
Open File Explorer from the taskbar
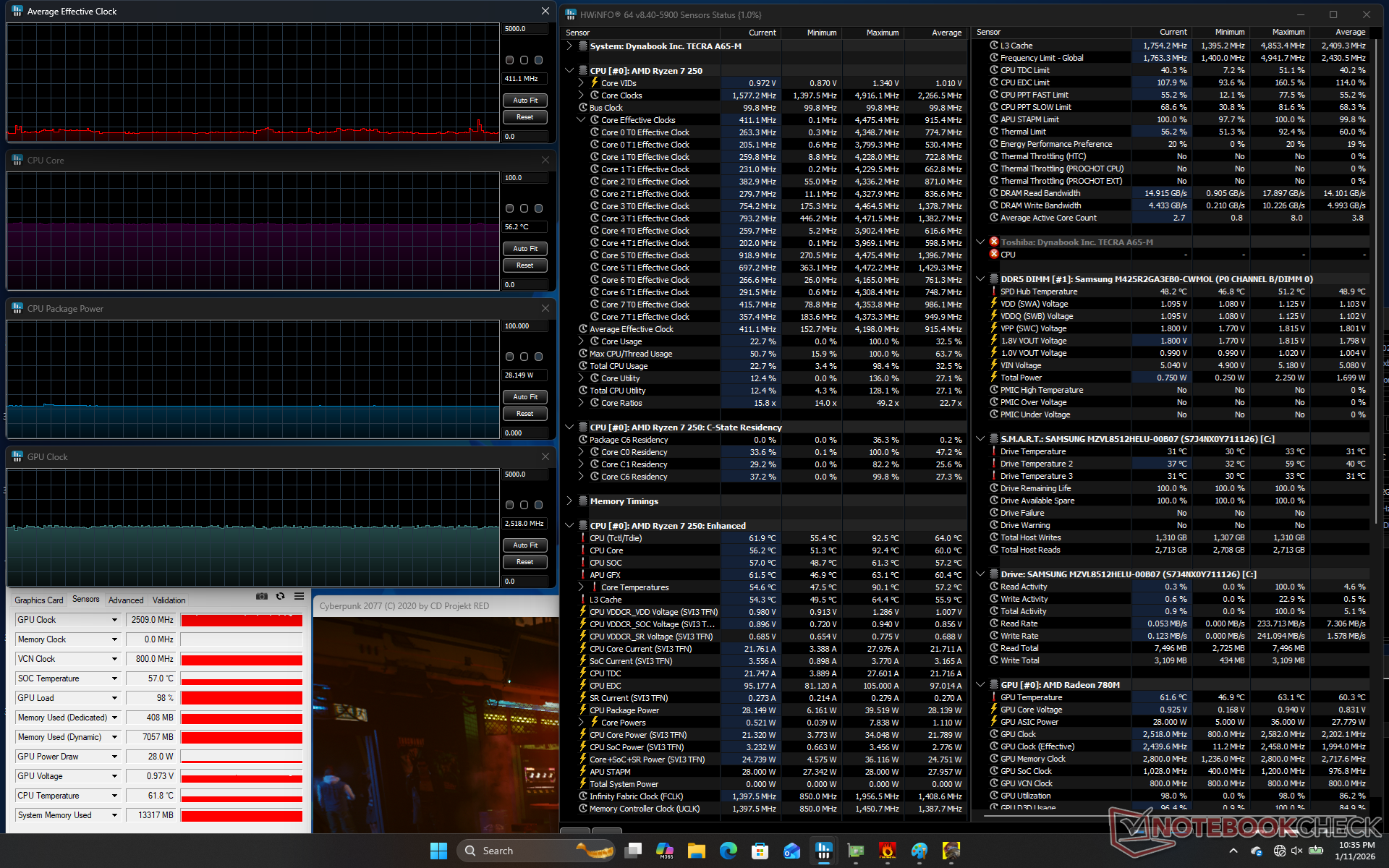click(x=696, y=851)
